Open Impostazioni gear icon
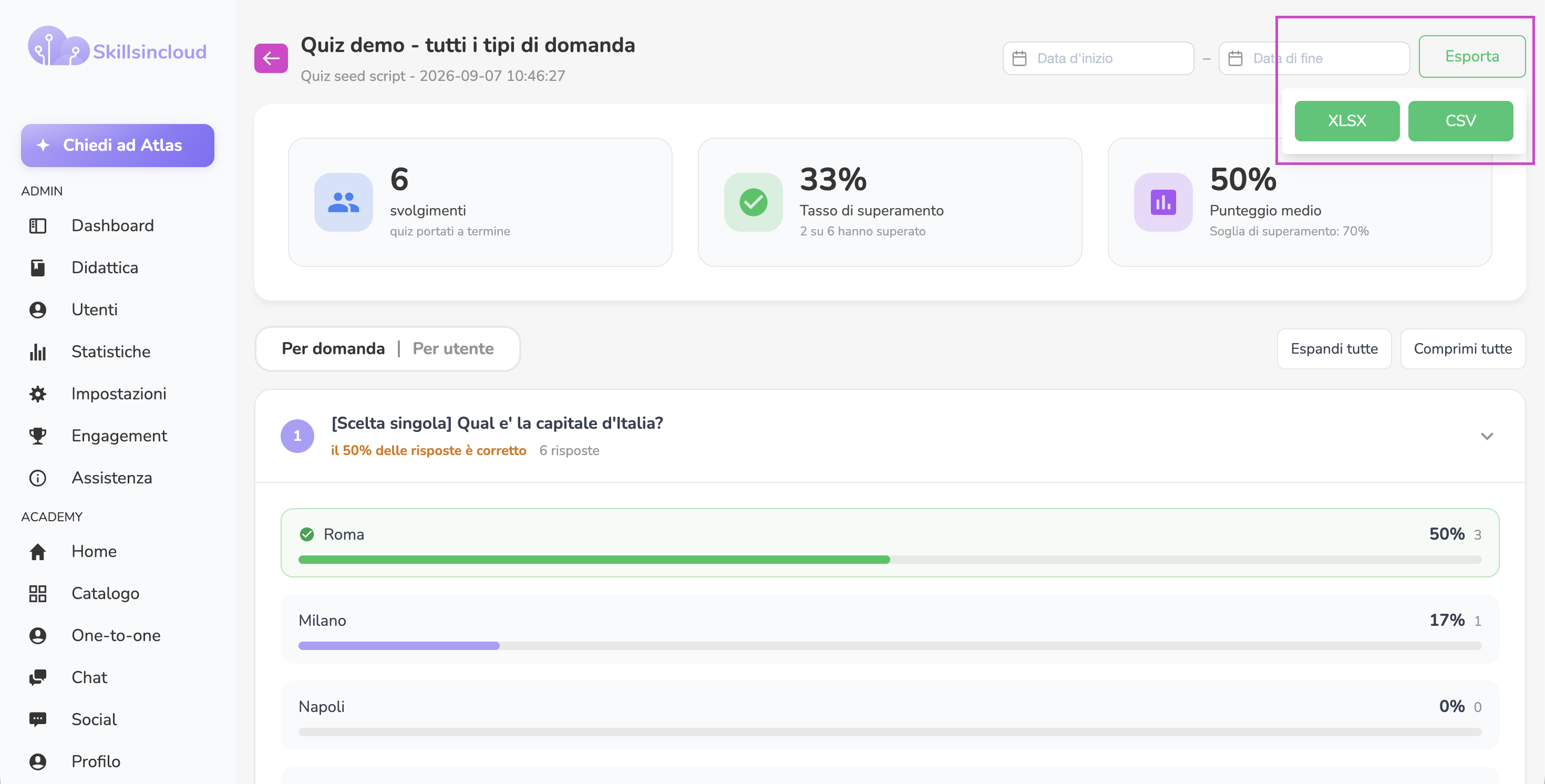Screen dimensions: 1545x784 [x=38, y=394]
